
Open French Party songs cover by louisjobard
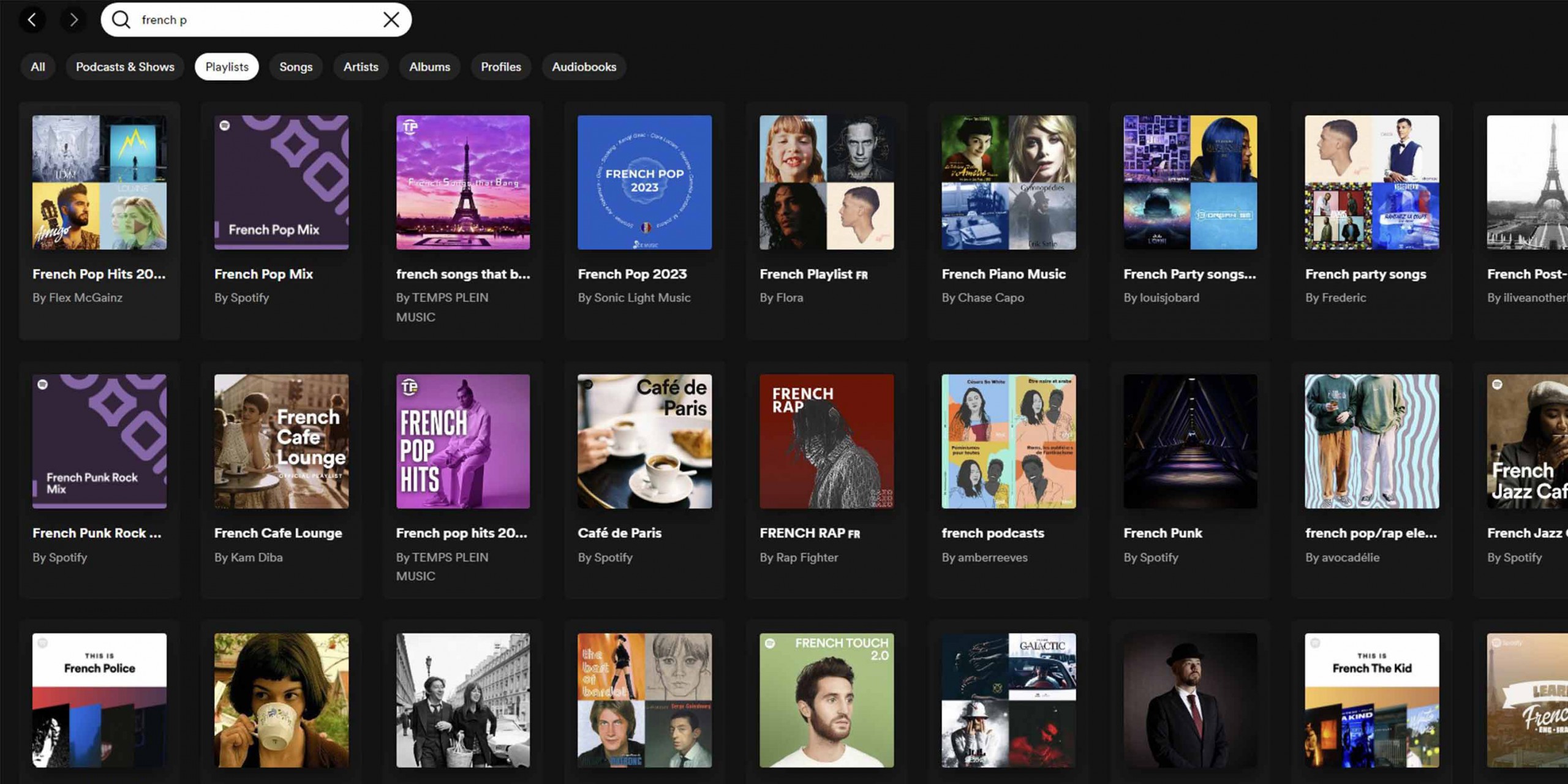click(1190, 183)
